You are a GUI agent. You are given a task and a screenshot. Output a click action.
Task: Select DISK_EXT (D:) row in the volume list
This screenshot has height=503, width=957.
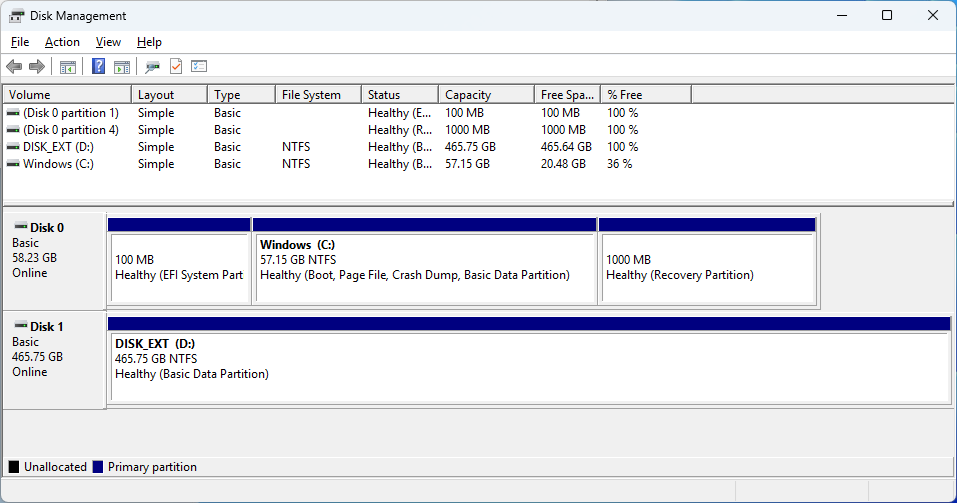58,147
